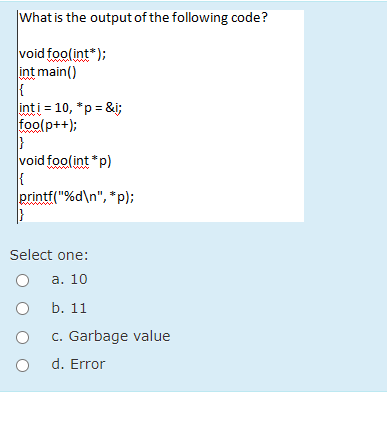Click the "Select one:" prompt text

pyautogui.click(x=49, y=255)
